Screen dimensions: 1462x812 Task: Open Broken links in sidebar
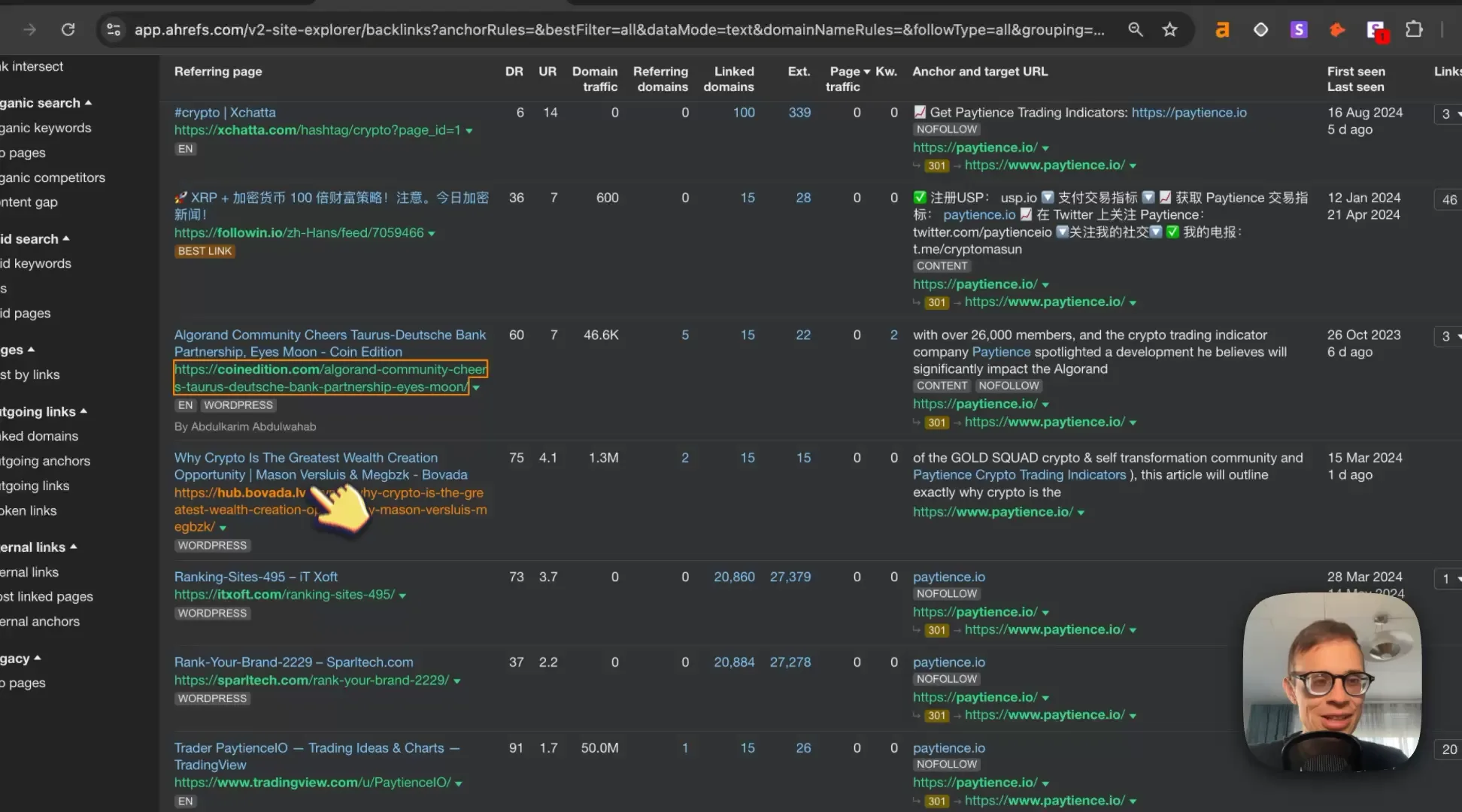[x=29, y=511]
